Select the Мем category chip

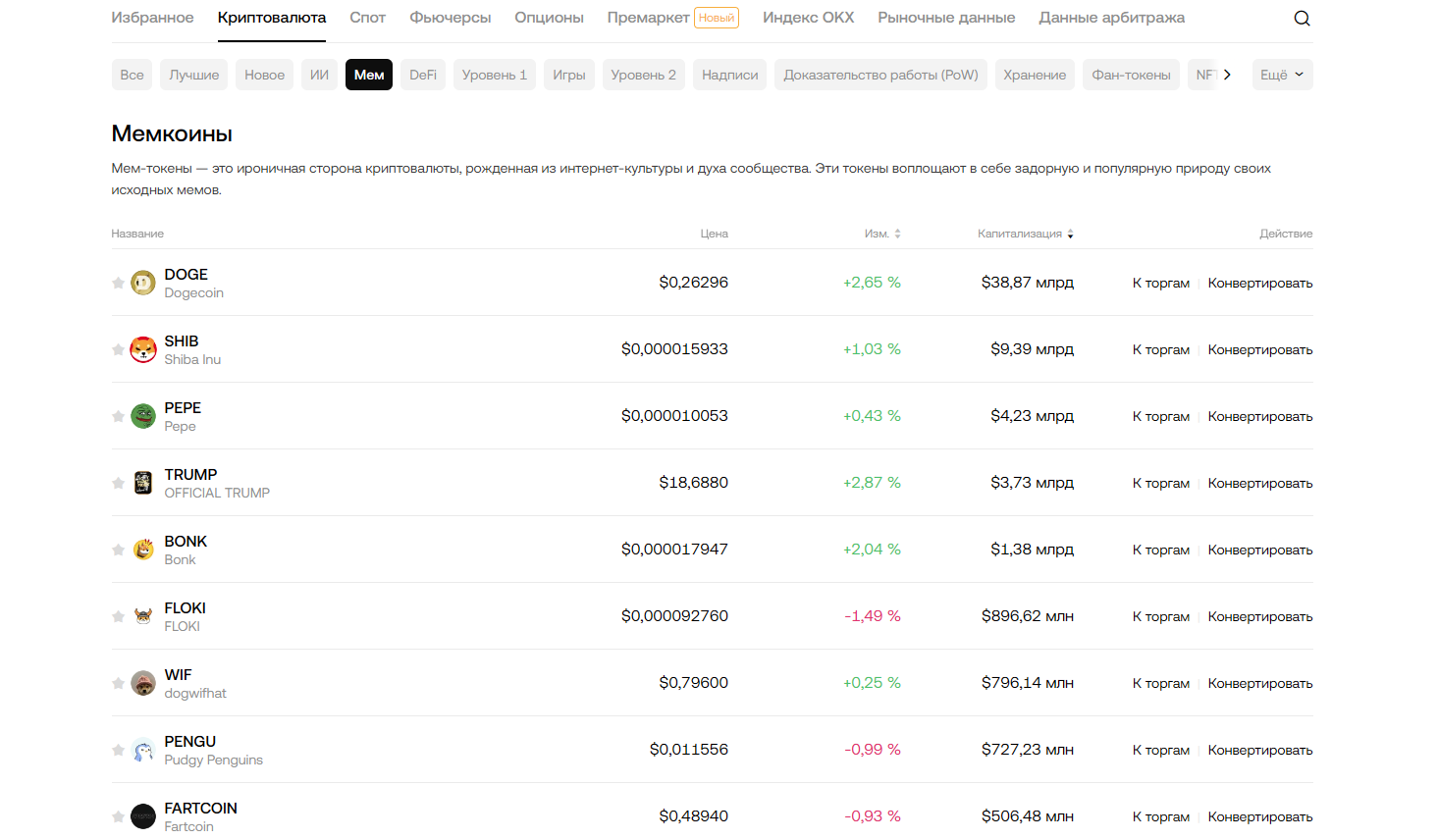[369, 75]
